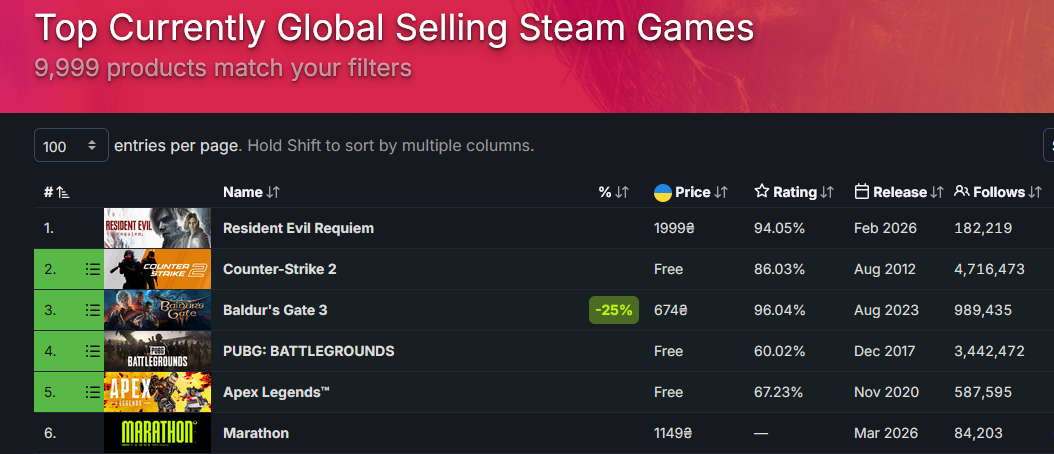Click the star icon in Rating header
Viewport: 1054px width, 454px height.
point(762,192)
